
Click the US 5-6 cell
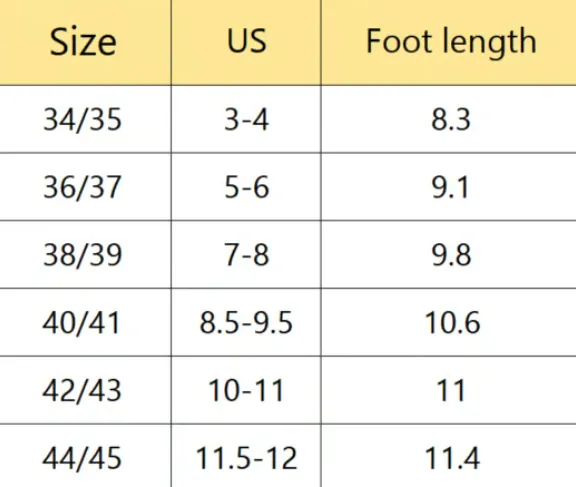point(246,187)
